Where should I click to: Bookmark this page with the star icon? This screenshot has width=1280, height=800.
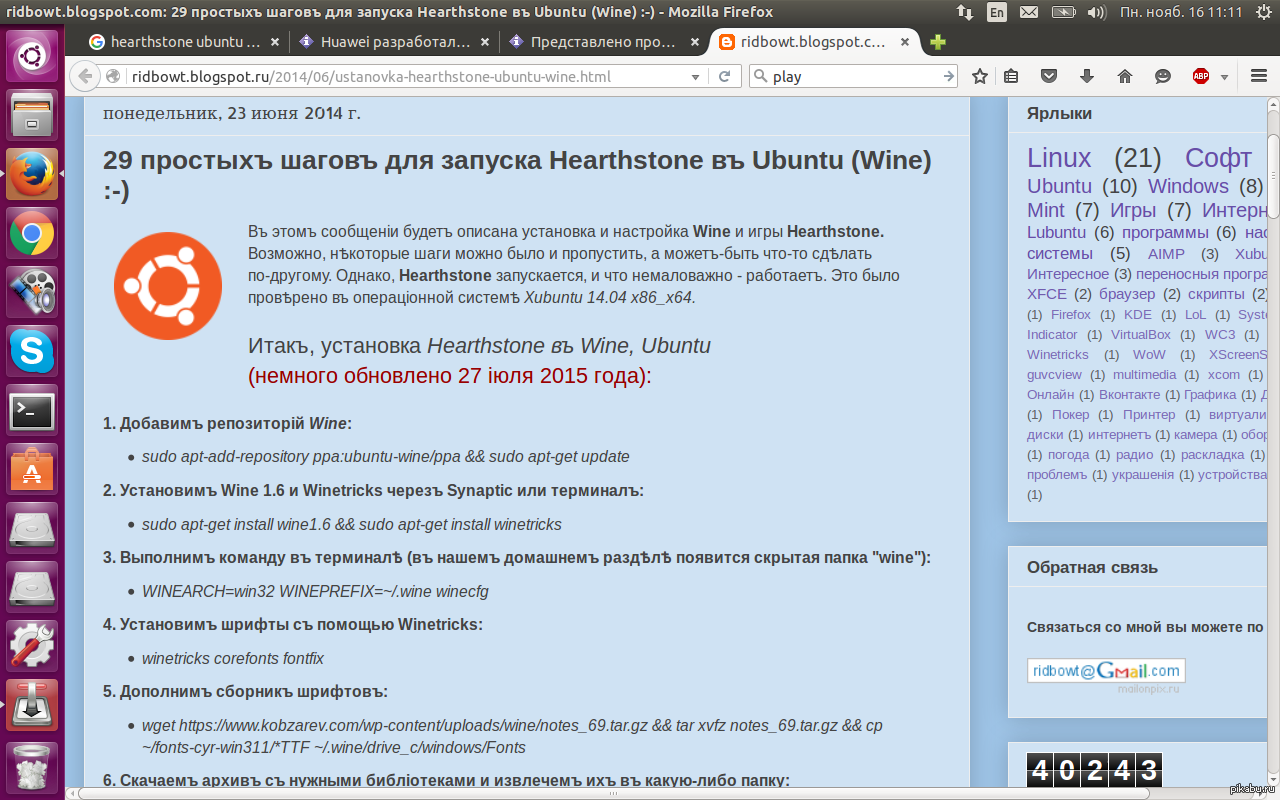pos(980,77)
